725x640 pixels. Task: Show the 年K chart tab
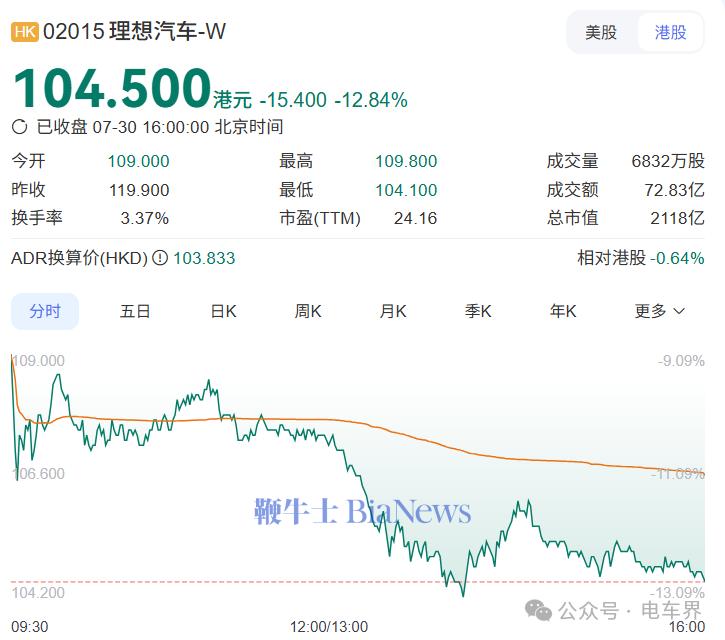point(563,311)
